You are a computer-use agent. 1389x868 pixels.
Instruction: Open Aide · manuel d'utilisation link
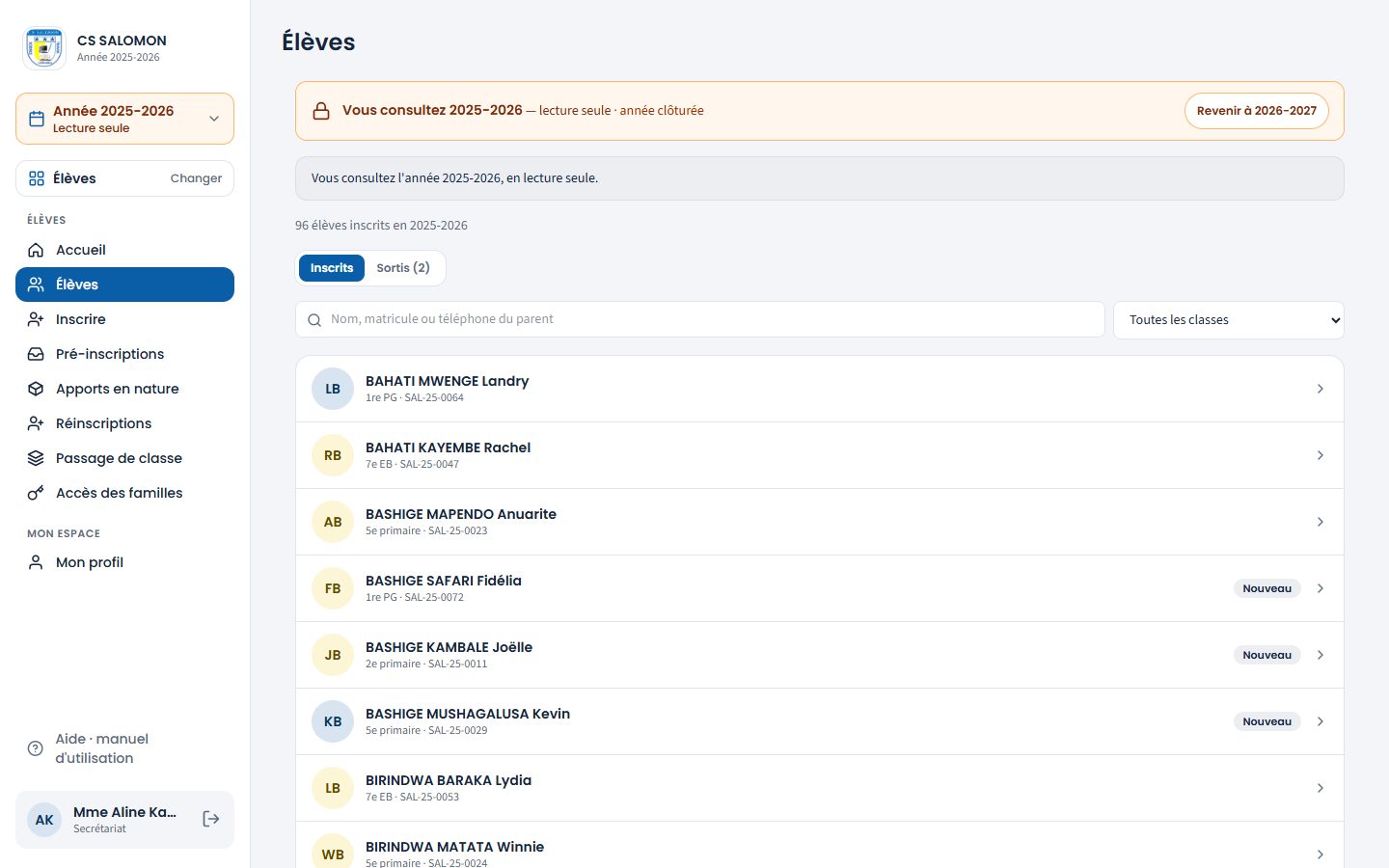(124, 748)
